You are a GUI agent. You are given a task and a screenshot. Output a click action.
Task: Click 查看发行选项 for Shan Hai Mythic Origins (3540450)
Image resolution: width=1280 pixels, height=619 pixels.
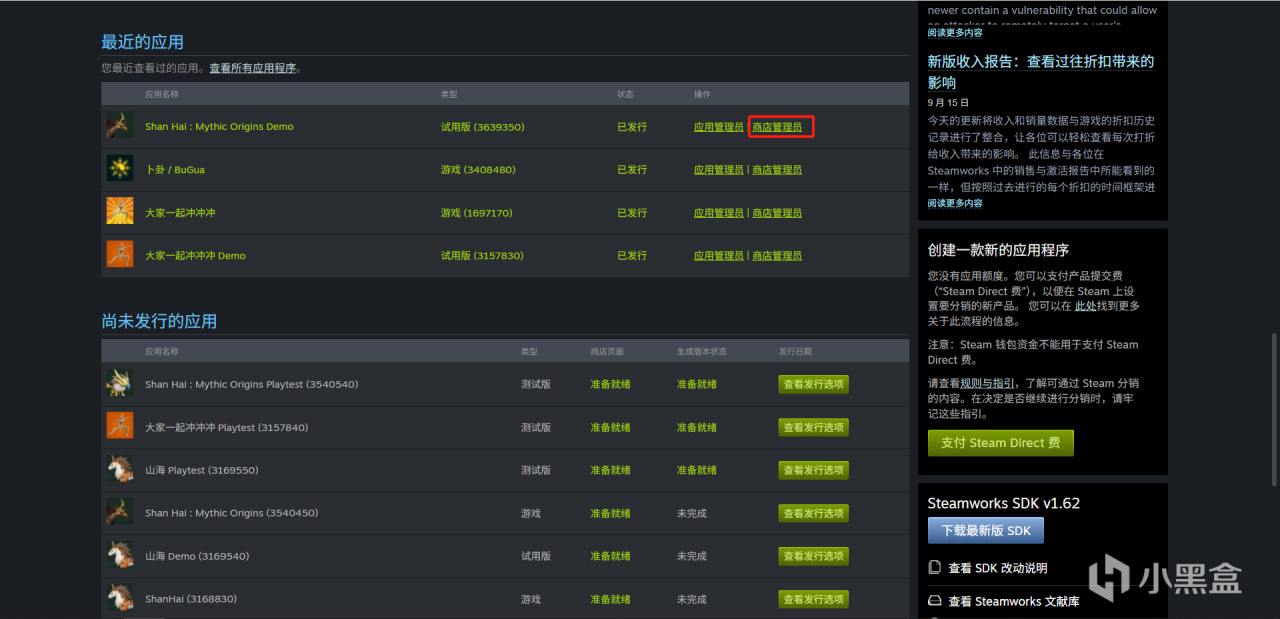(813, 513)
